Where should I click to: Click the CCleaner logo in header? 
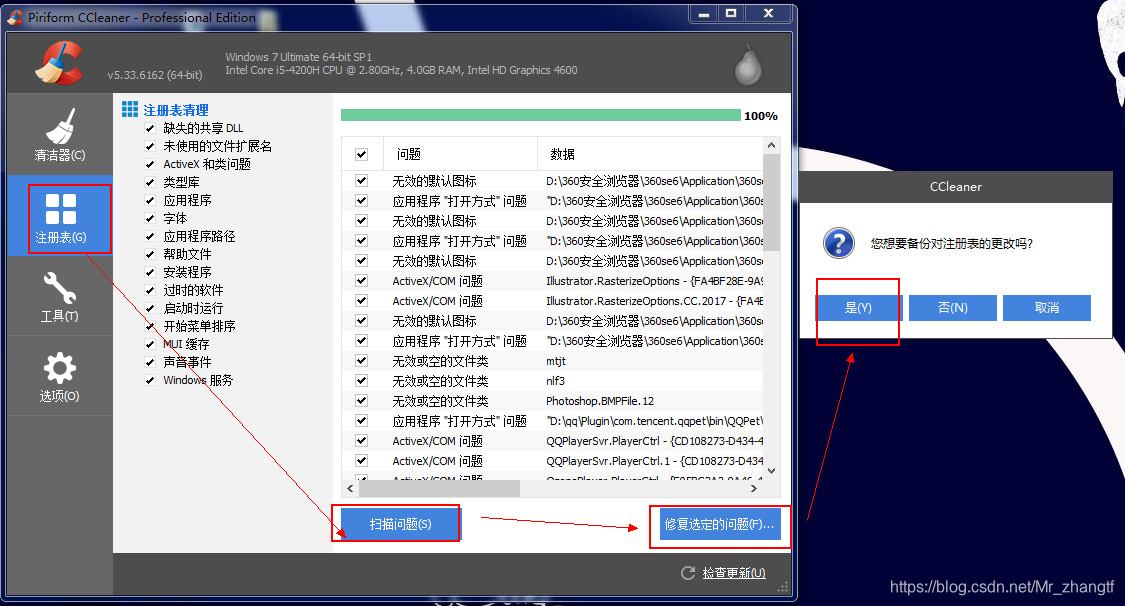coord(60,63)
